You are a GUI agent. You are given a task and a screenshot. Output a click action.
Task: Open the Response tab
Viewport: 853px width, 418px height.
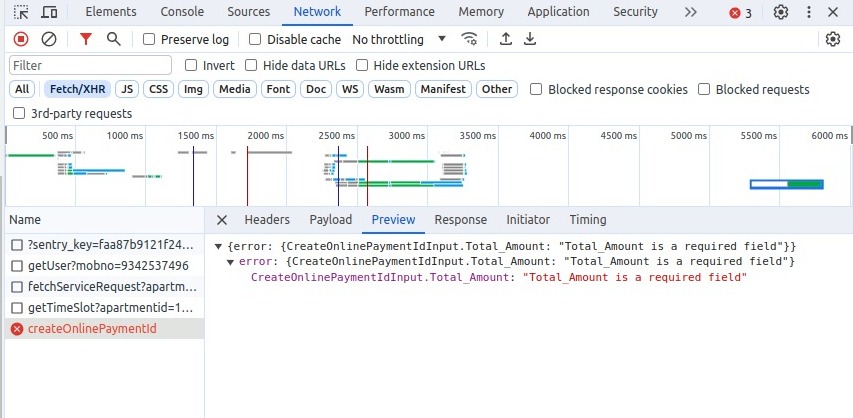click(460, 220)
